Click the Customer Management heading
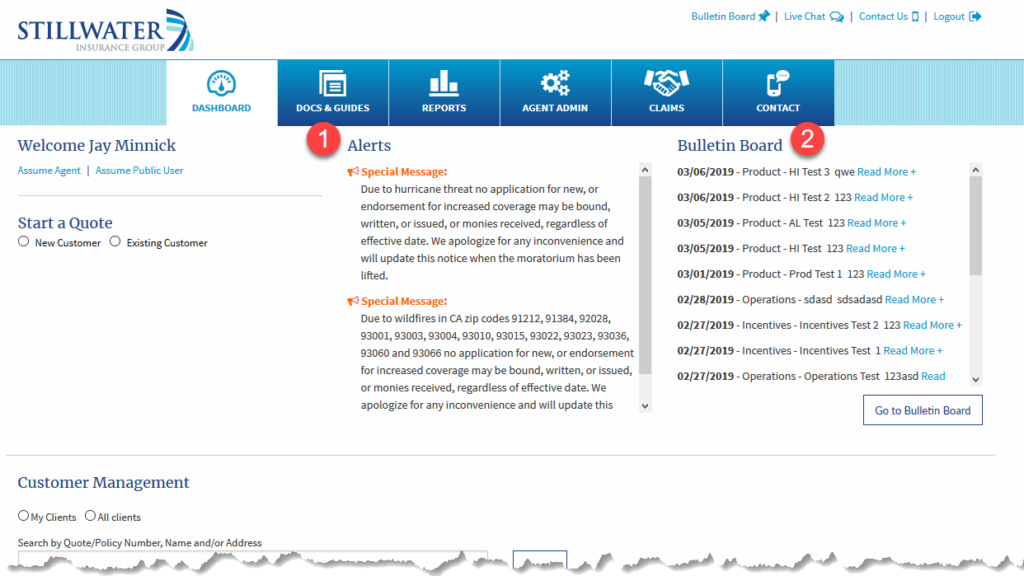 click(x=103, y=483)
